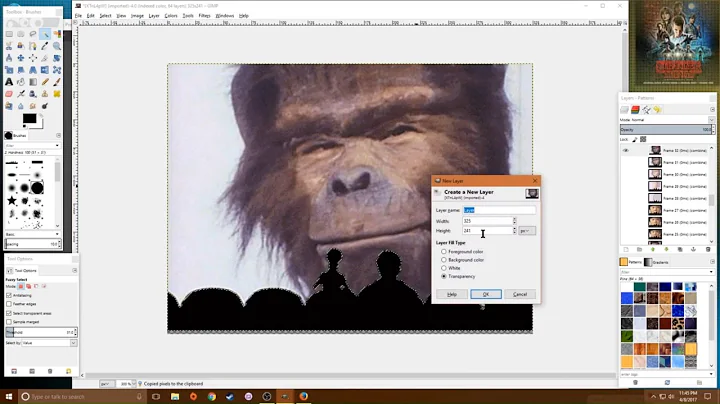Click the Width input field

tap(487, 221)
